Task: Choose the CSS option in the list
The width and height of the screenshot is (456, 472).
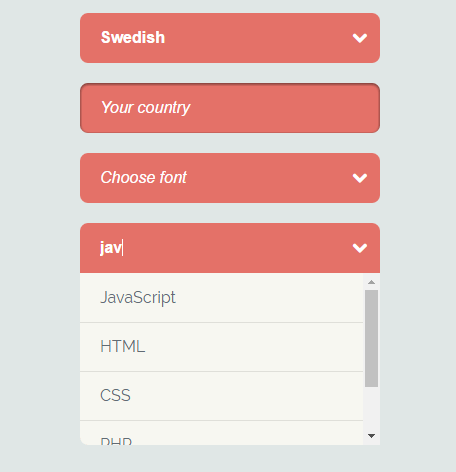Action: pyautogui.click(x=221, y=396)
